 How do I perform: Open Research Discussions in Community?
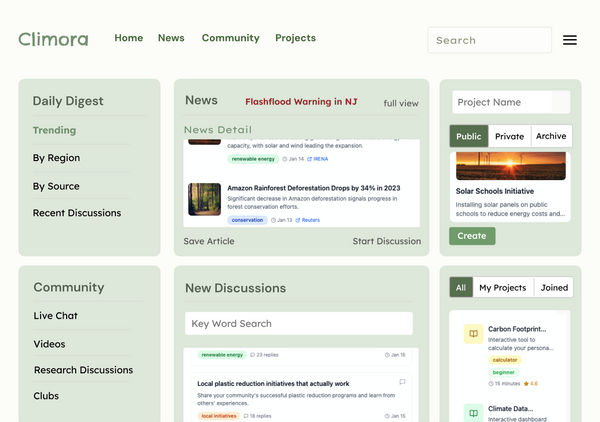[x=83, y=370]
